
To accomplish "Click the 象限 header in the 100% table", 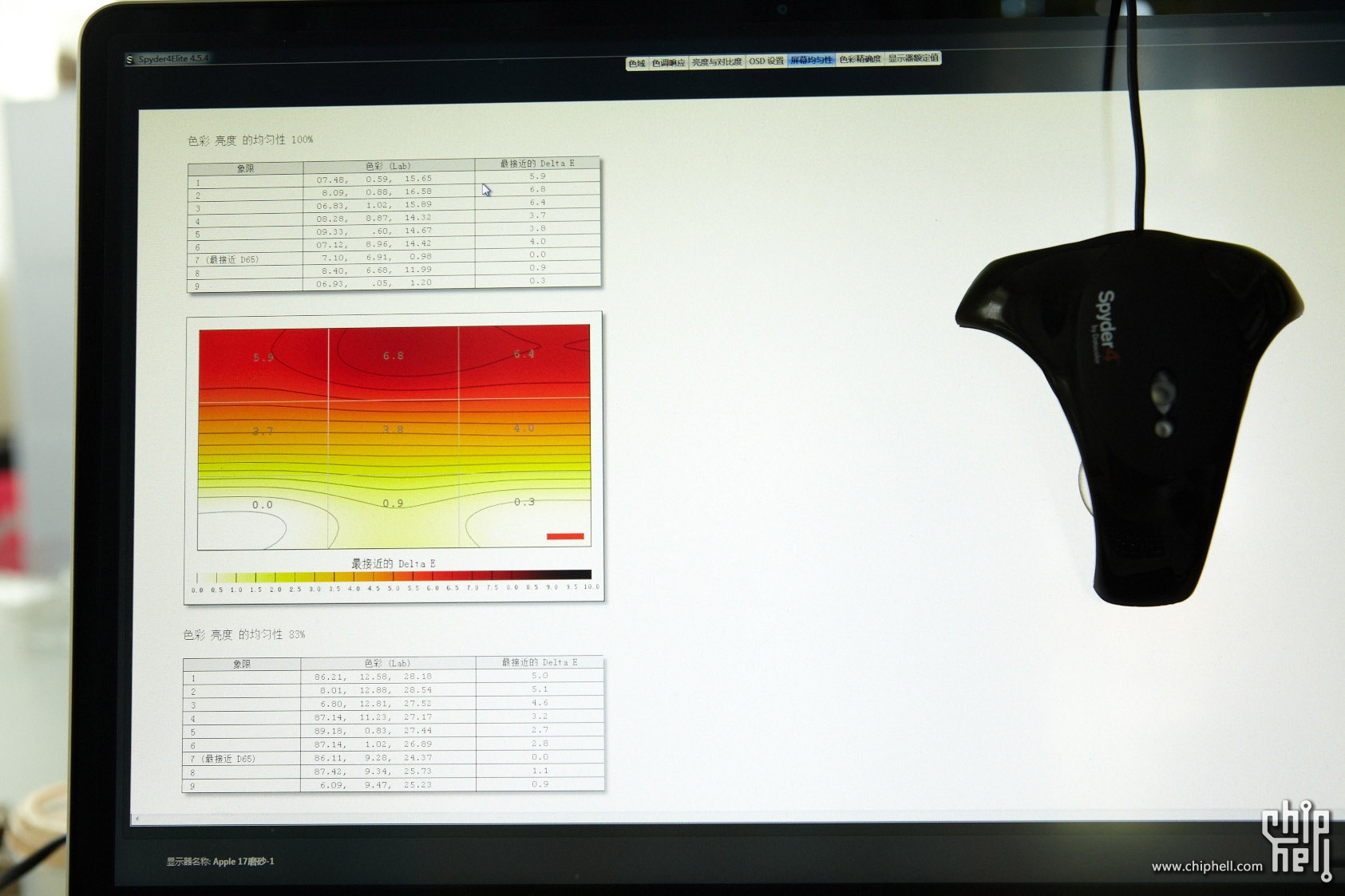I will tap(245, 168).
